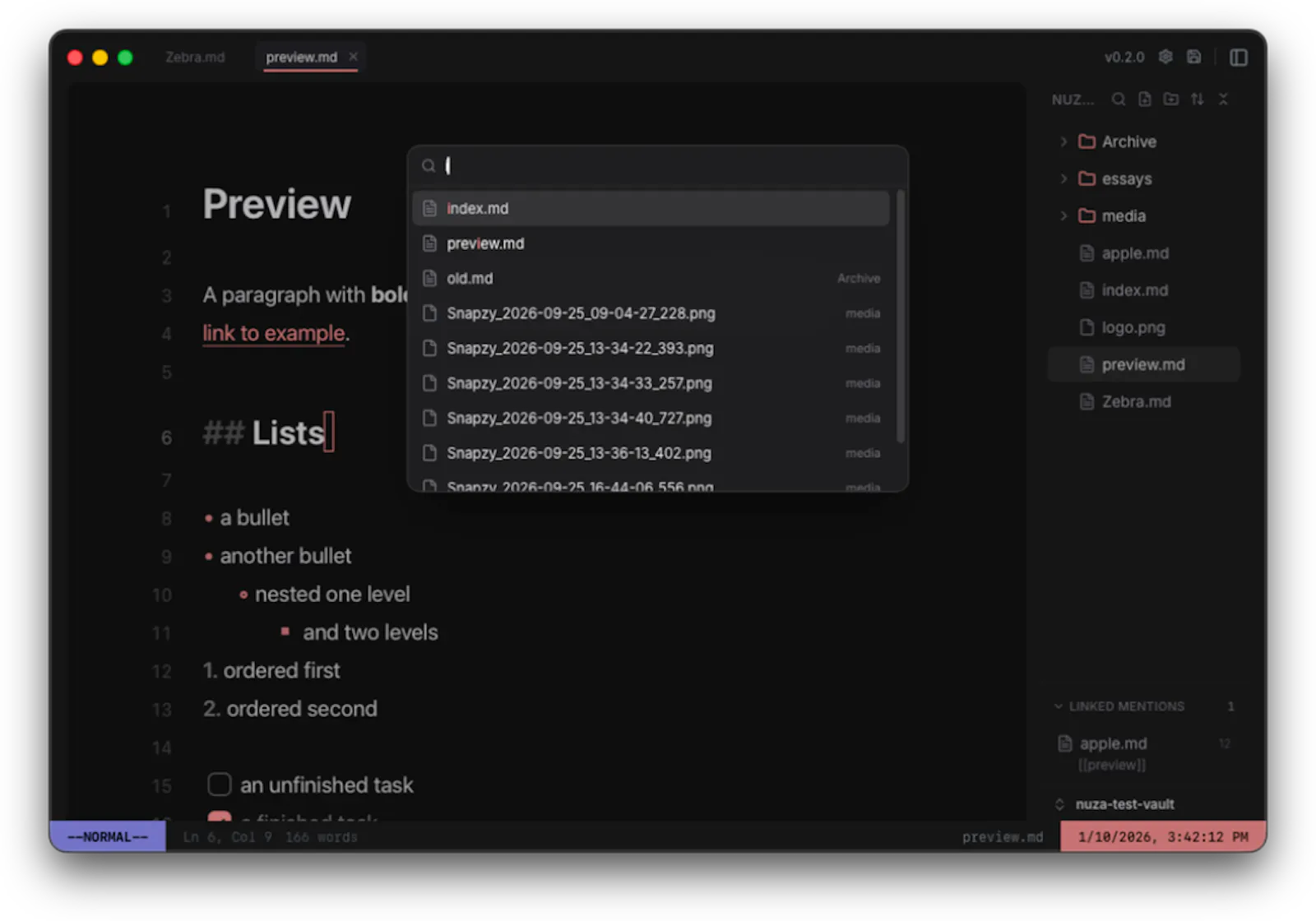1316x921 pixels.
Task: Expand the media folder chevron
Action: tap(1063, 215)
